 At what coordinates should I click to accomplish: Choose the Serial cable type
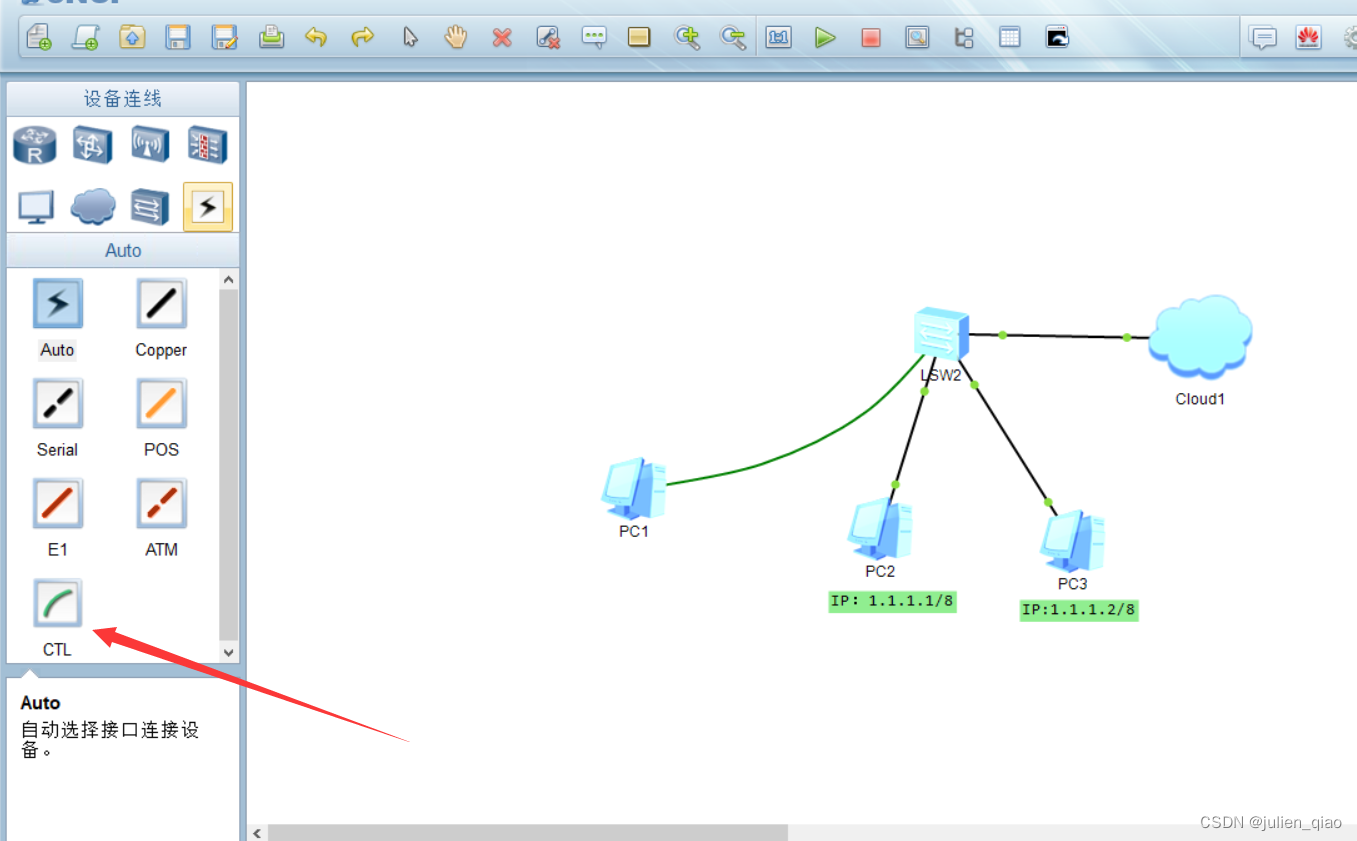pos(58,403)
